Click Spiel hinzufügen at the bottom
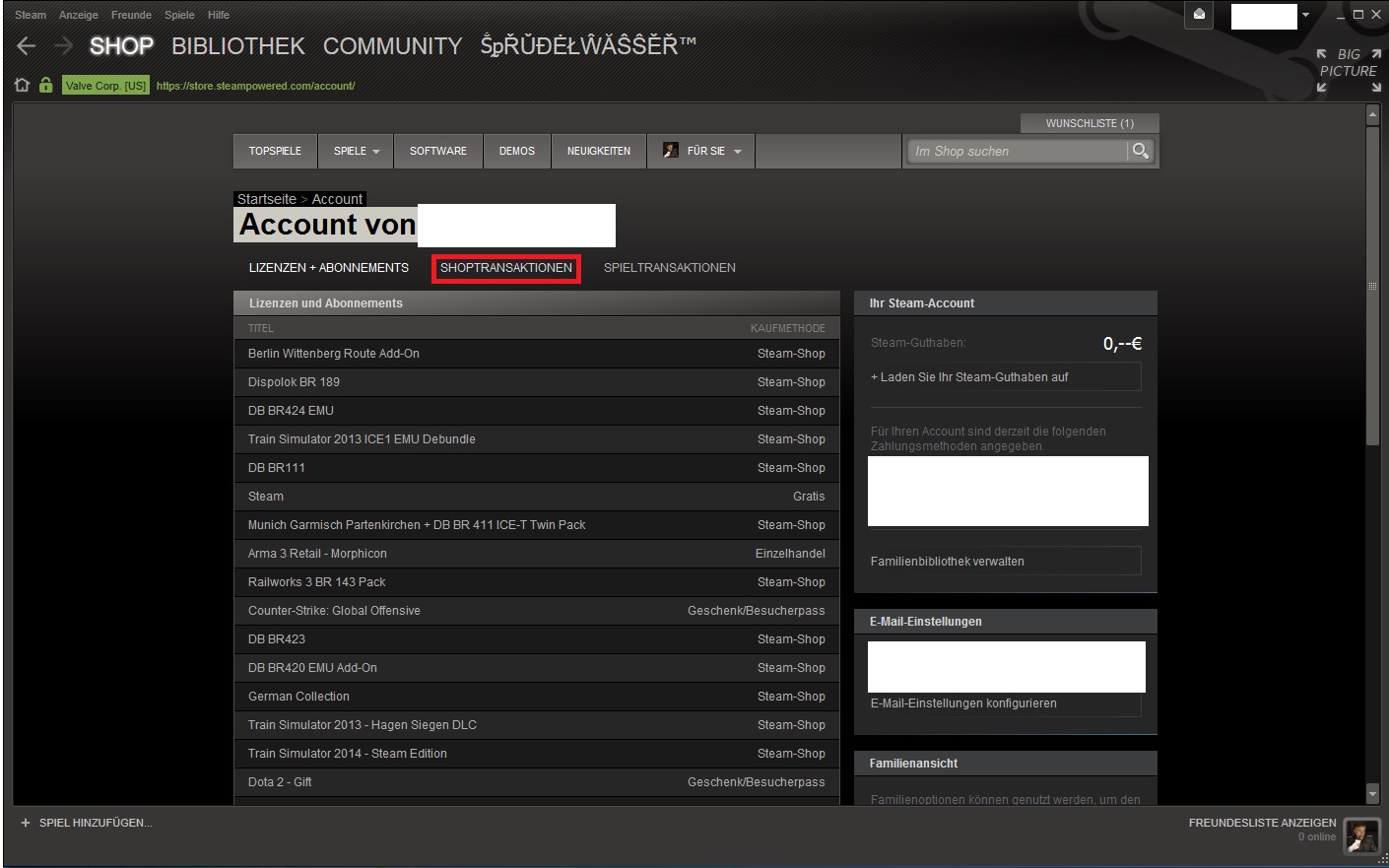Image resolution: width=1389 pixels, height=868 pixels. tap(96, 823)
